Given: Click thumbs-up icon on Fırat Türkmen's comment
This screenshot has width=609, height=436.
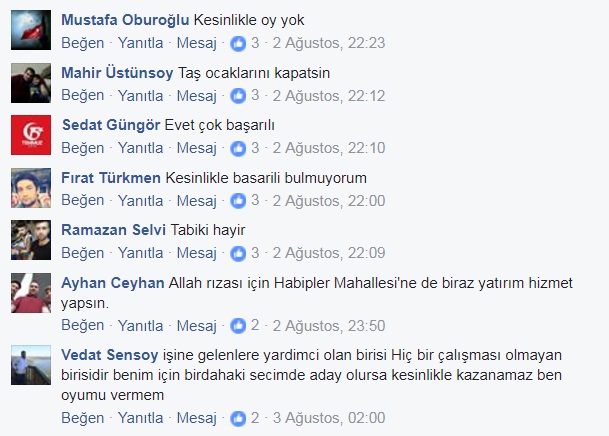Looking at the screenshot, I should (238, 200).
